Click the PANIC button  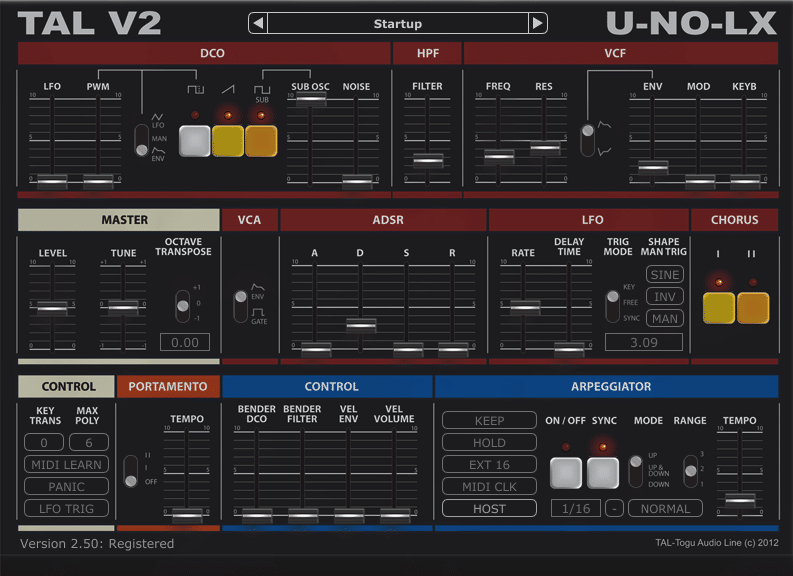point(66,486)
